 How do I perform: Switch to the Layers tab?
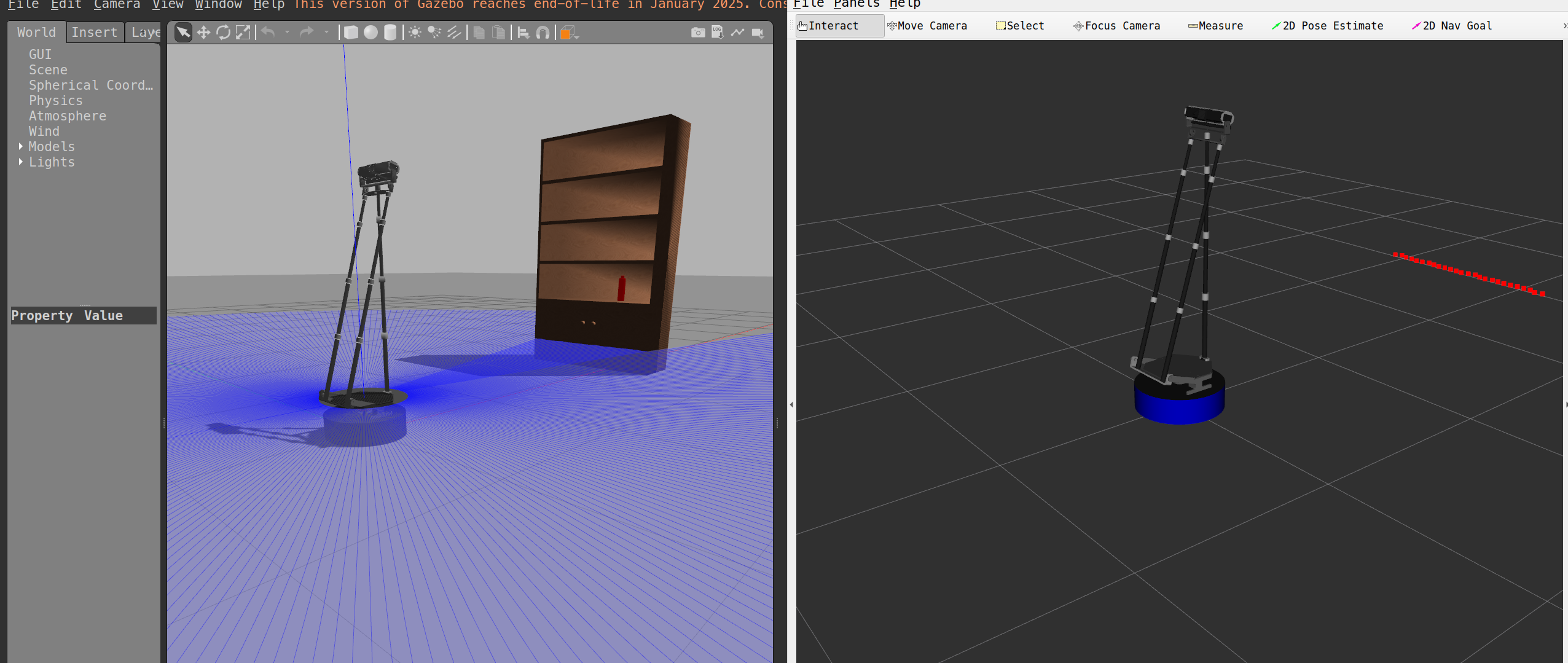145,32
